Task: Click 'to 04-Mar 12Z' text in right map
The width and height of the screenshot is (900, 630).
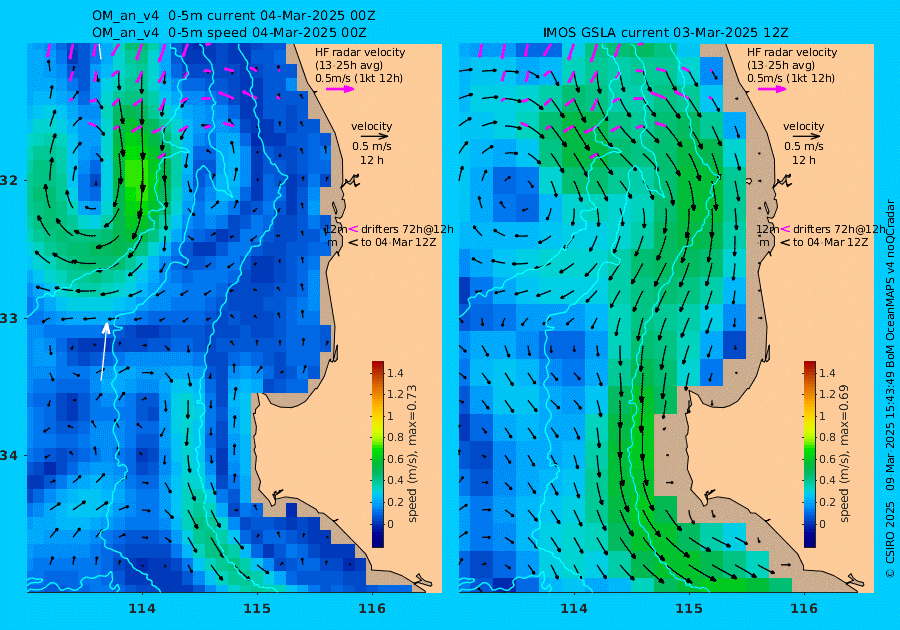Action: (830, 242)
